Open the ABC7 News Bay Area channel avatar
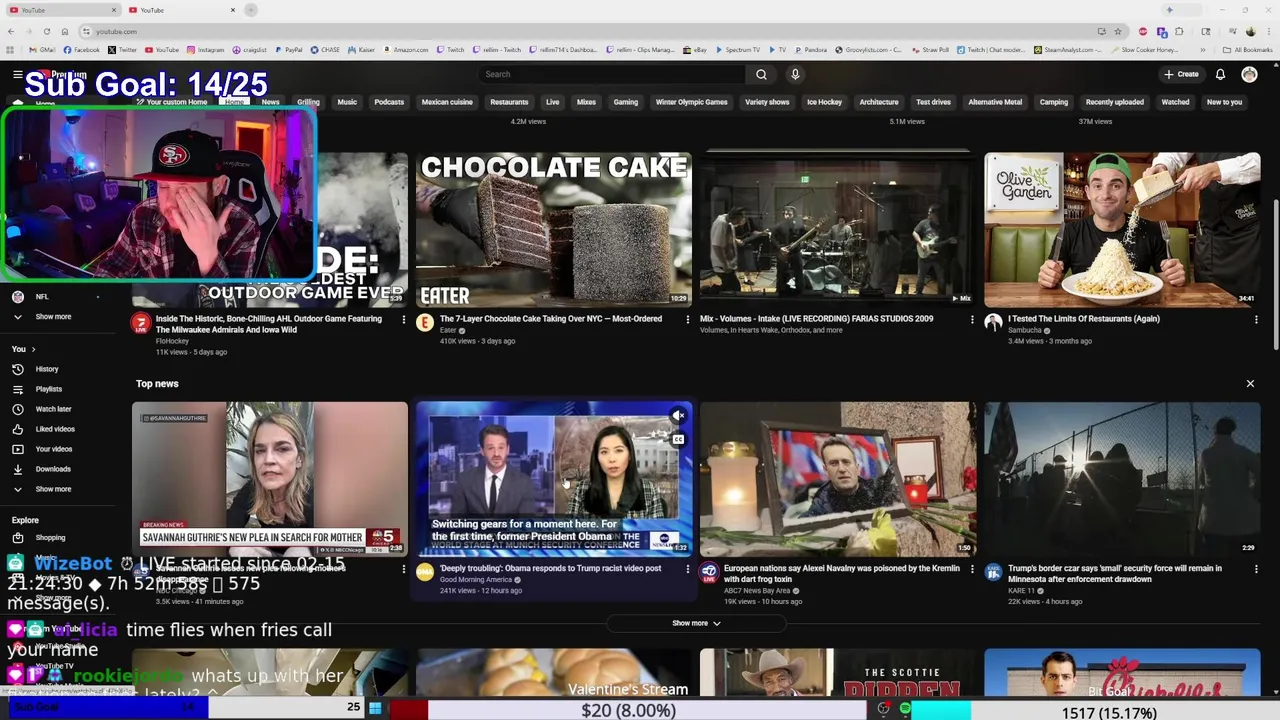1280x720 pixels. (709, 572)
